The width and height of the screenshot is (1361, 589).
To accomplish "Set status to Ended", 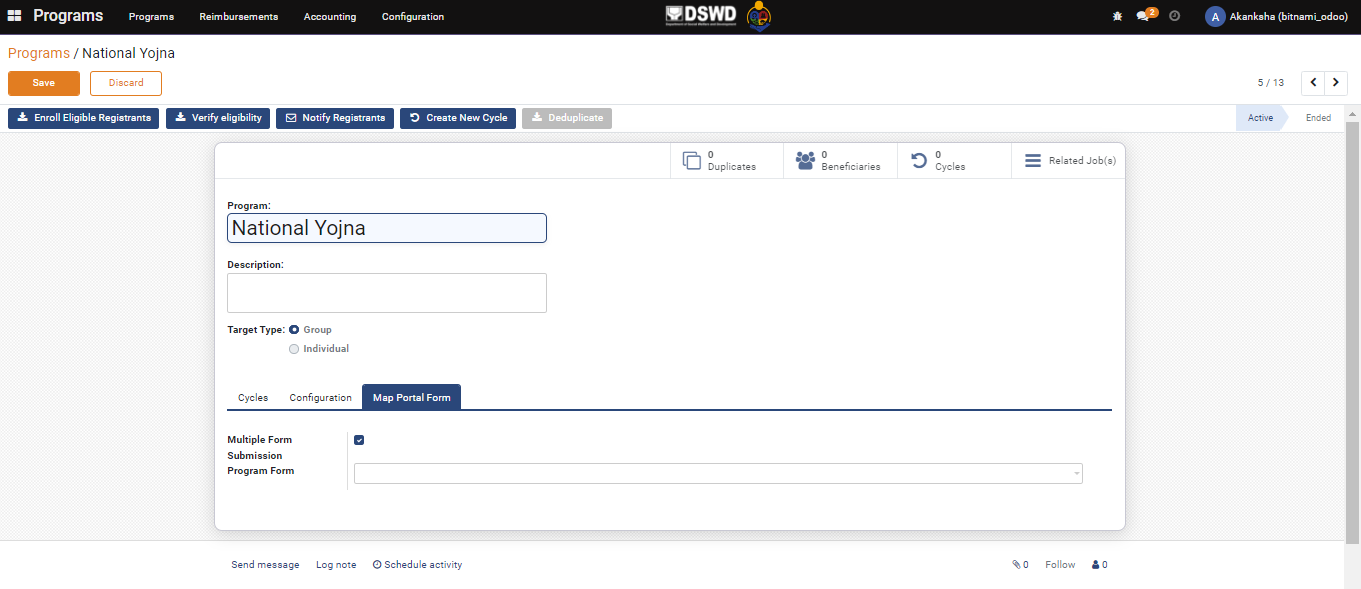I will coord(1318,118).
